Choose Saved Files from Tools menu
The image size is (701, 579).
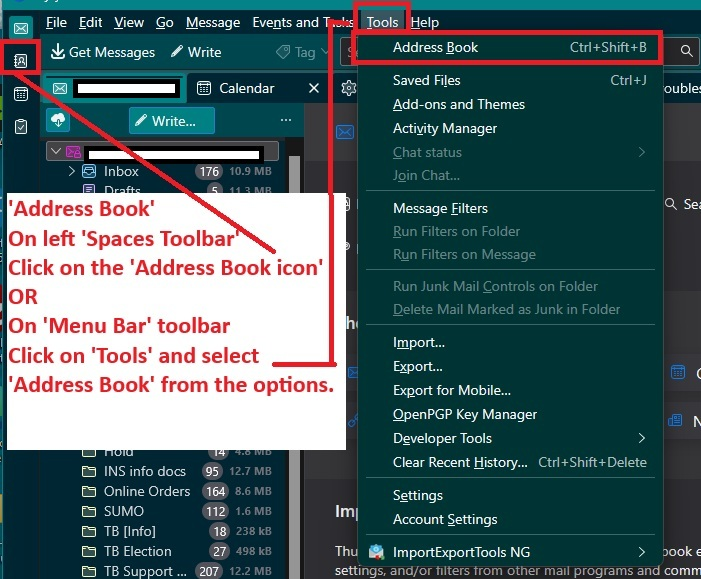coord(510,80)
